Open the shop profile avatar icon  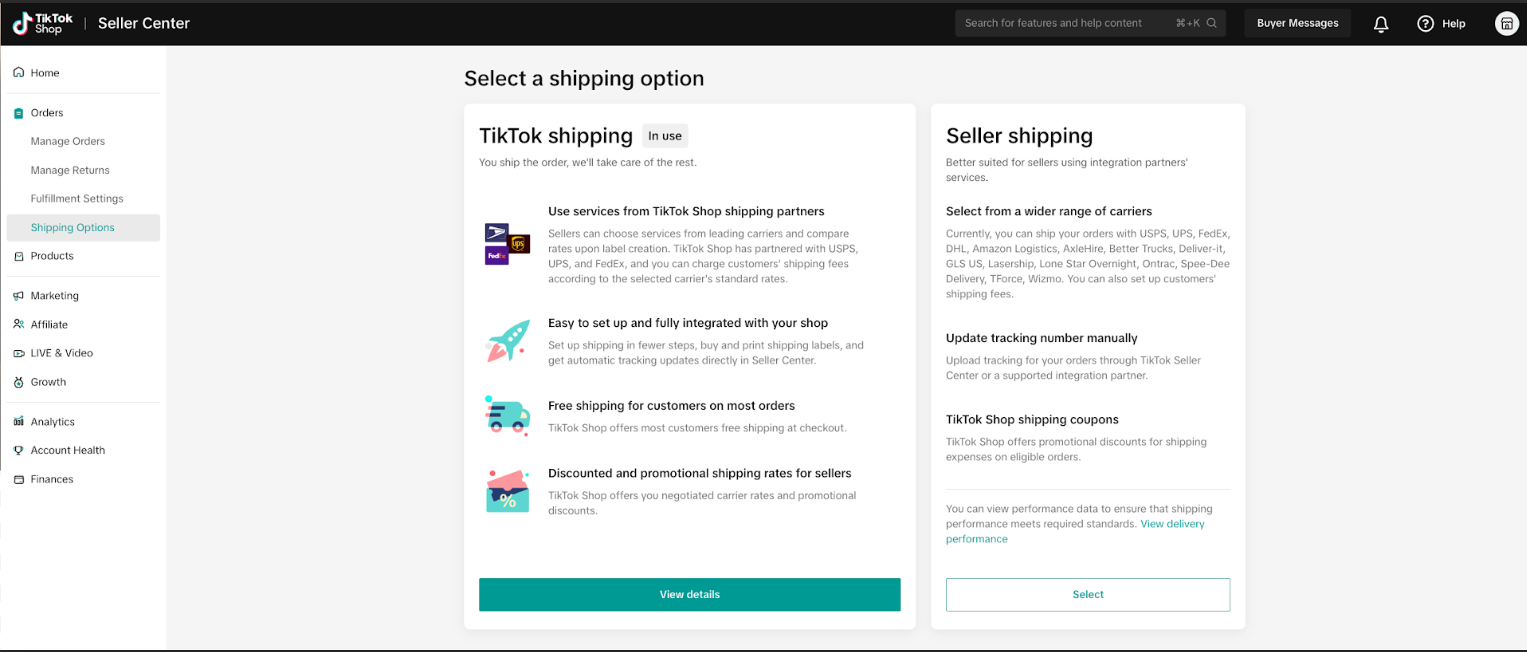point(1506,23)
